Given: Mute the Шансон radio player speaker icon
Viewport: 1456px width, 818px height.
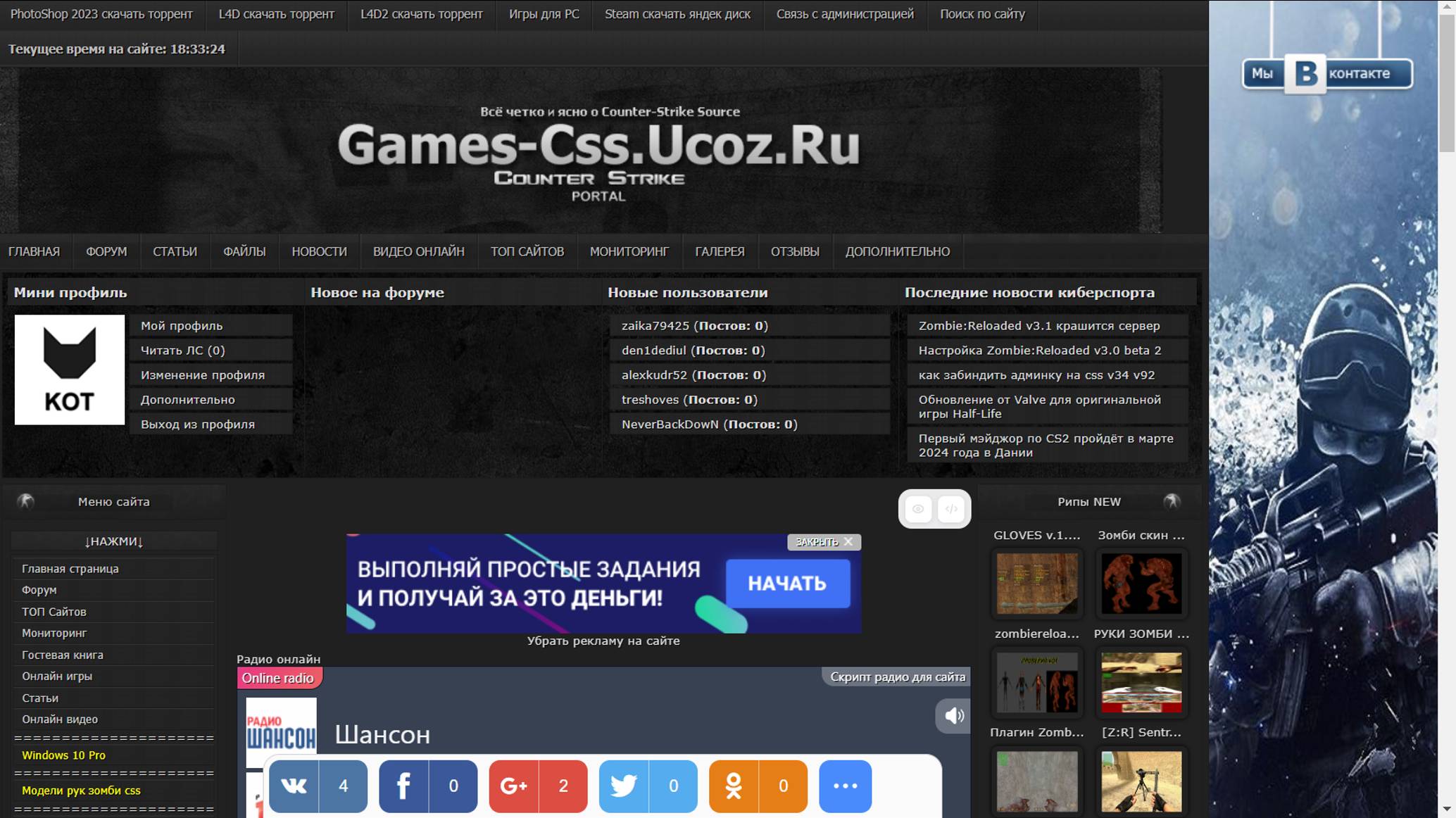Looking at the screenshot, I should 954,716.
